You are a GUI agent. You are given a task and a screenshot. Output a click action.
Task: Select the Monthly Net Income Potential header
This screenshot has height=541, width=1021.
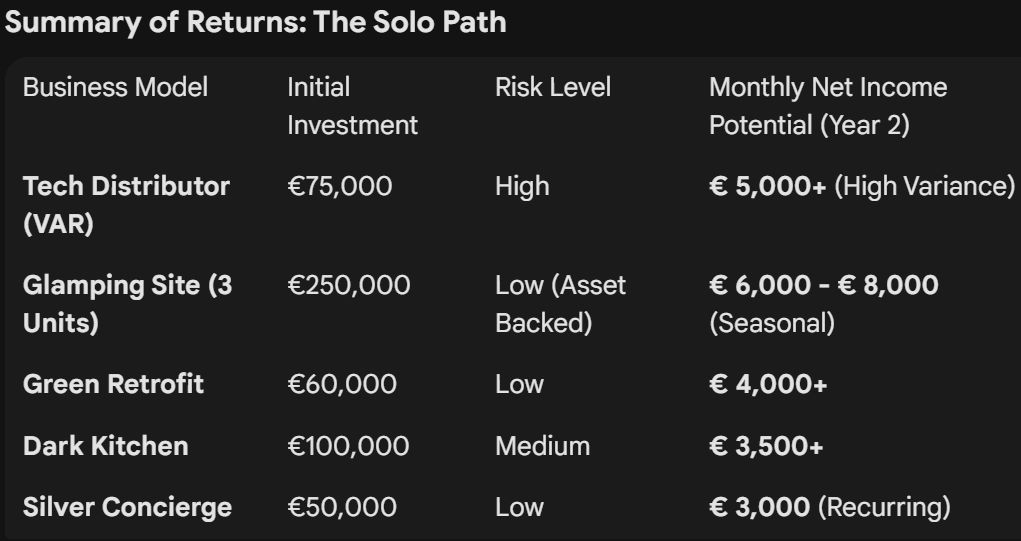pos(827,106)
